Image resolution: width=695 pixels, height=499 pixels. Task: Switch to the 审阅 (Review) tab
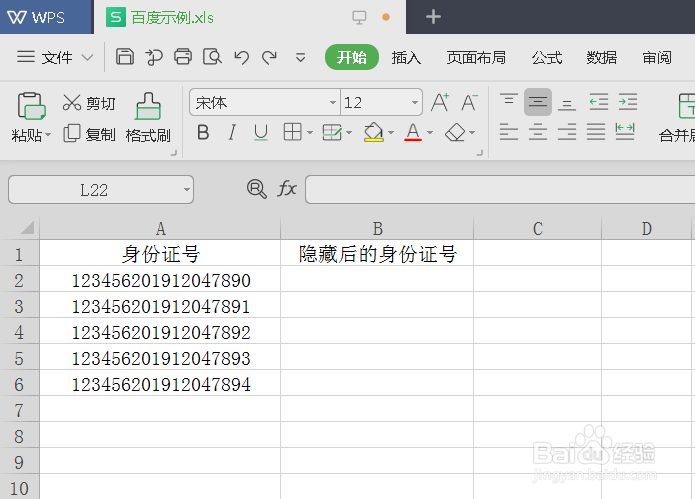point(657,58)
